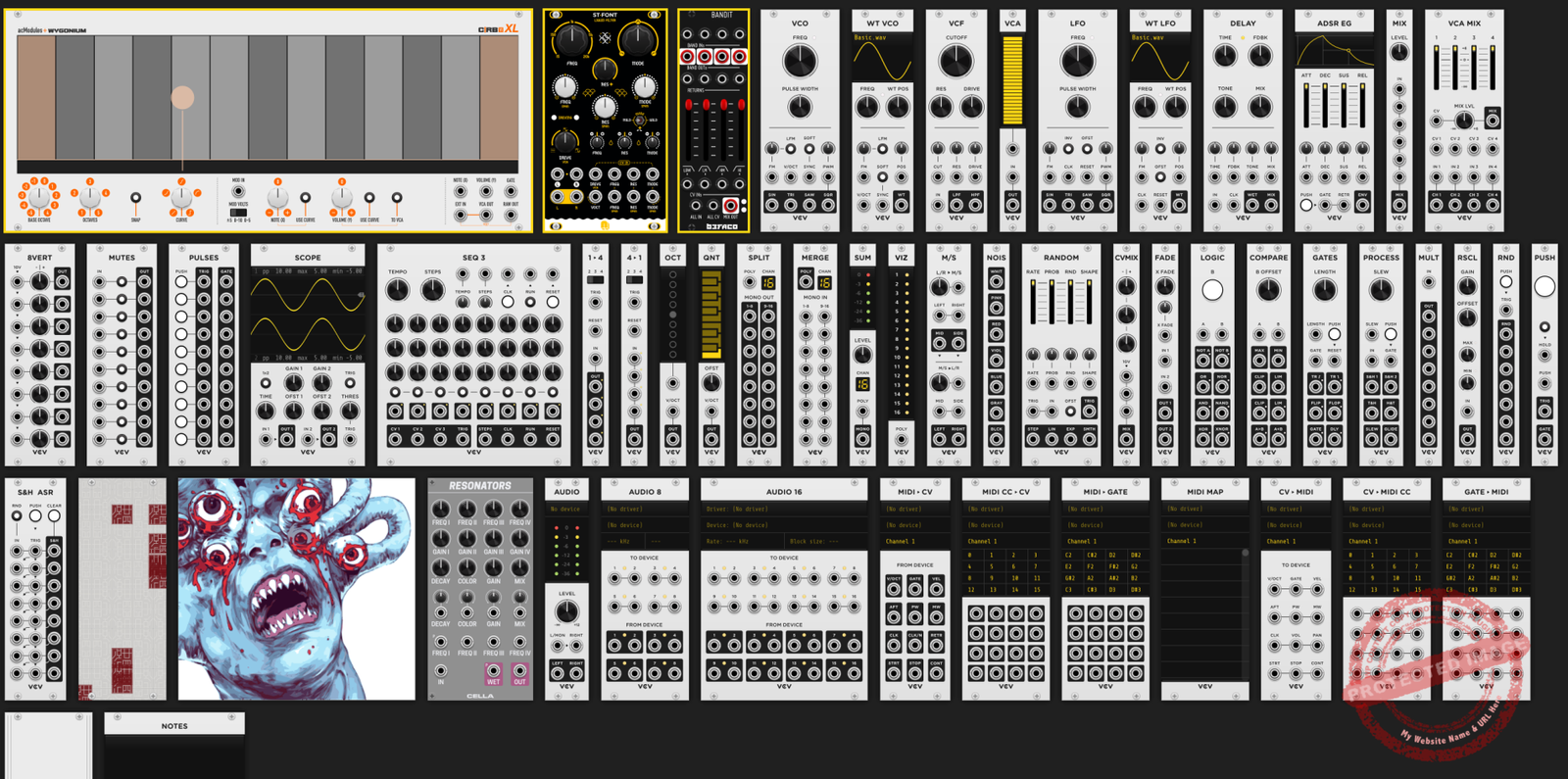Screen dimensions: 1568x779
Task: Toggle the SEQ 3 RUN button
Action: [x=530, y=302]
